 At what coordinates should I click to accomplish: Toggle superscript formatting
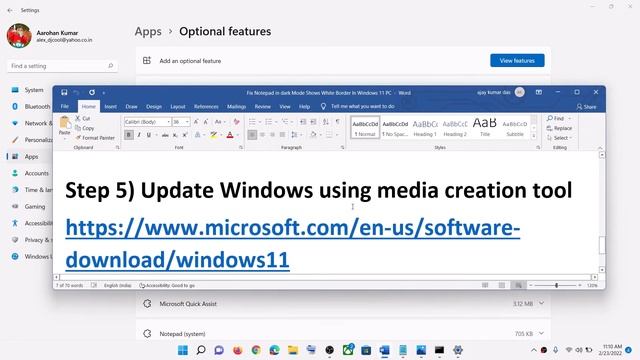click(185, 135)
